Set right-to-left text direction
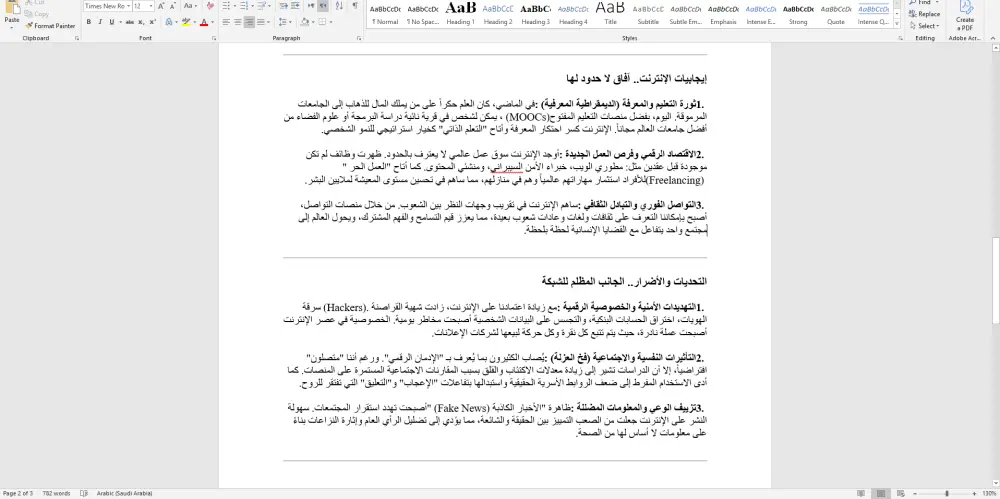This screenshot has width=1000, height=499. pos(323,6)
